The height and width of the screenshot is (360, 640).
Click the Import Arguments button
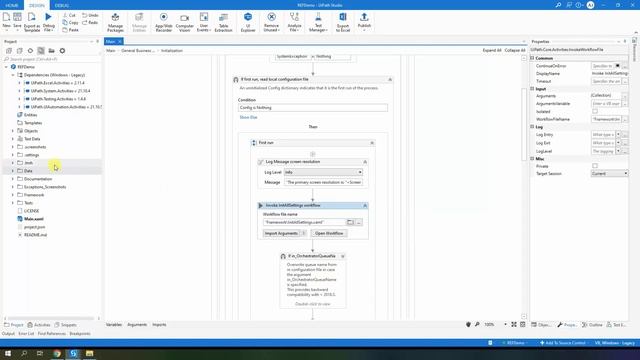281,233
